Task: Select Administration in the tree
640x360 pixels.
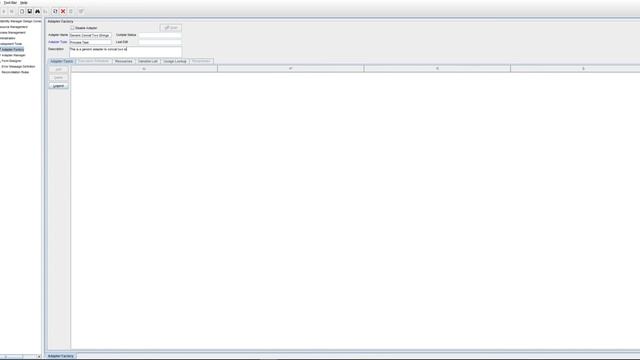Action: (x=8, y=38)
